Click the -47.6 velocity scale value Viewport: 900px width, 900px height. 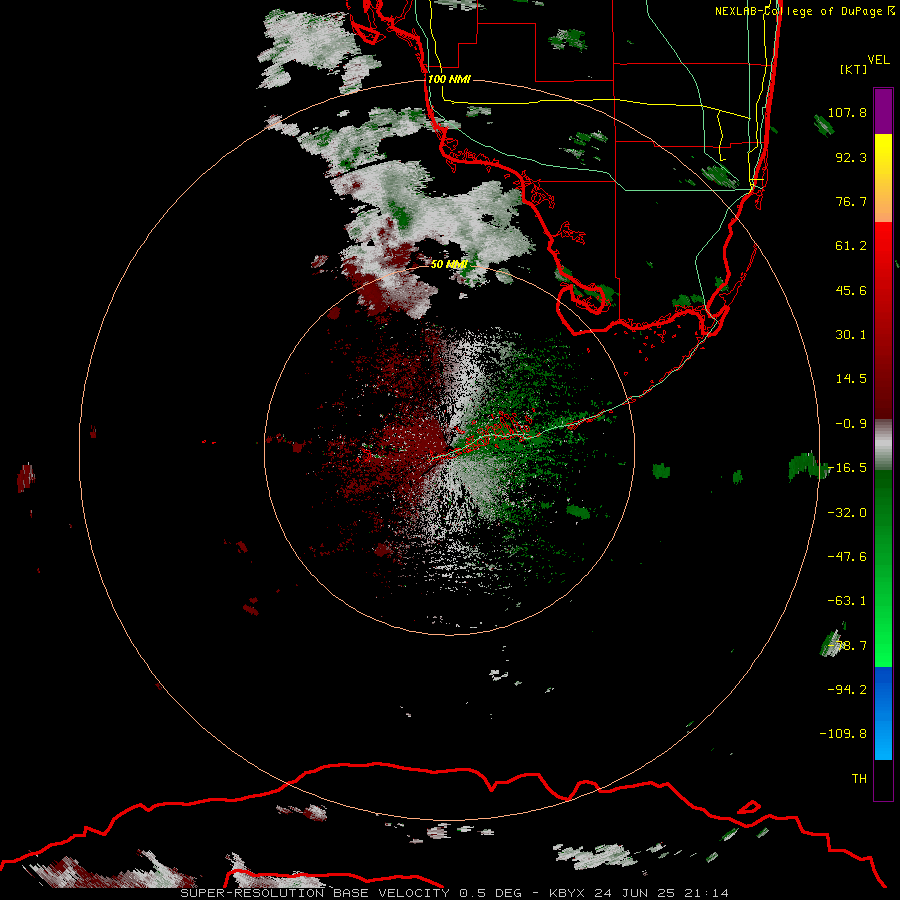[847, 557]
